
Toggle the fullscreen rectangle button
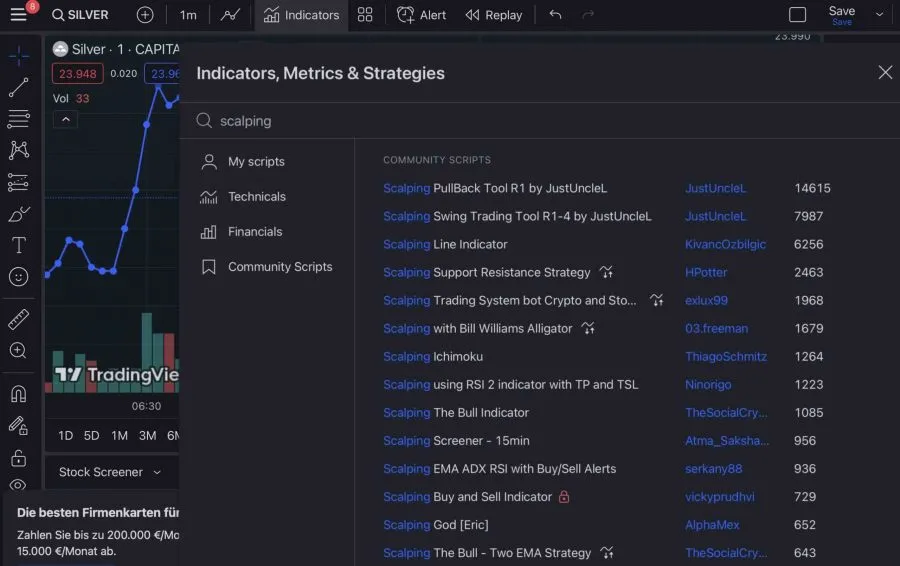pyautogui.click(x=797, y=15)
